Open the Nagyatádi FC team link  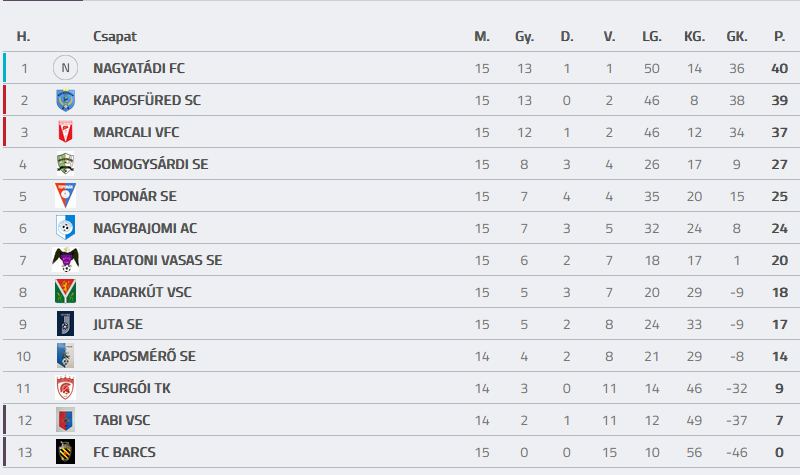click(x=139, y=69)
